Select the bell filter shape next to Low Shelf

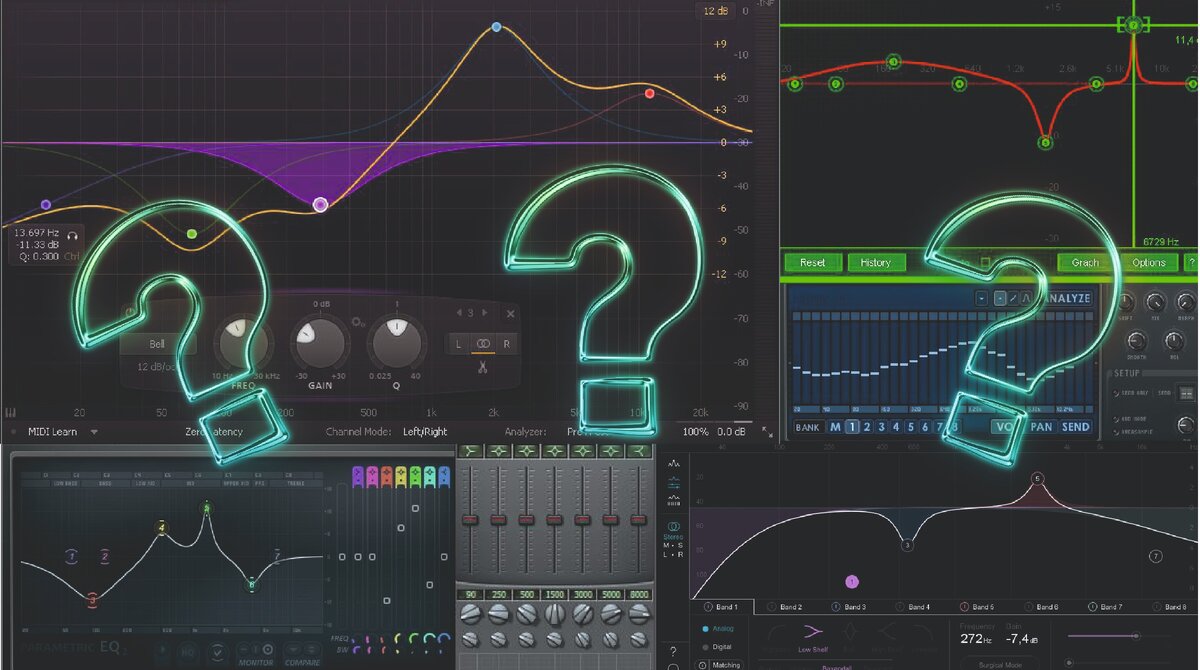pos(850,632)
